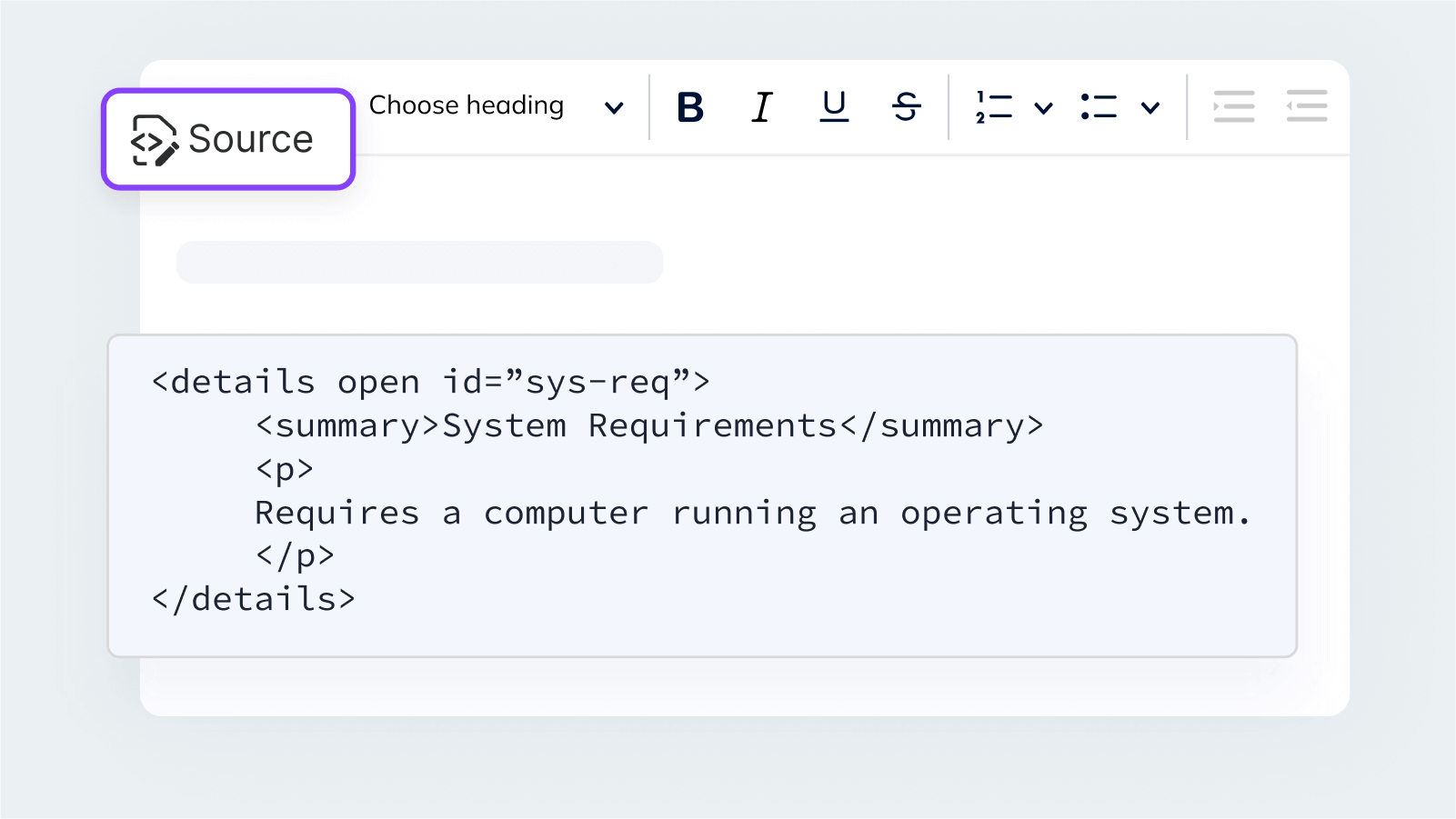The image size is (1456, 819).
Task: Click the details open id="sys-req" line
Action: (x=431, y=382)
